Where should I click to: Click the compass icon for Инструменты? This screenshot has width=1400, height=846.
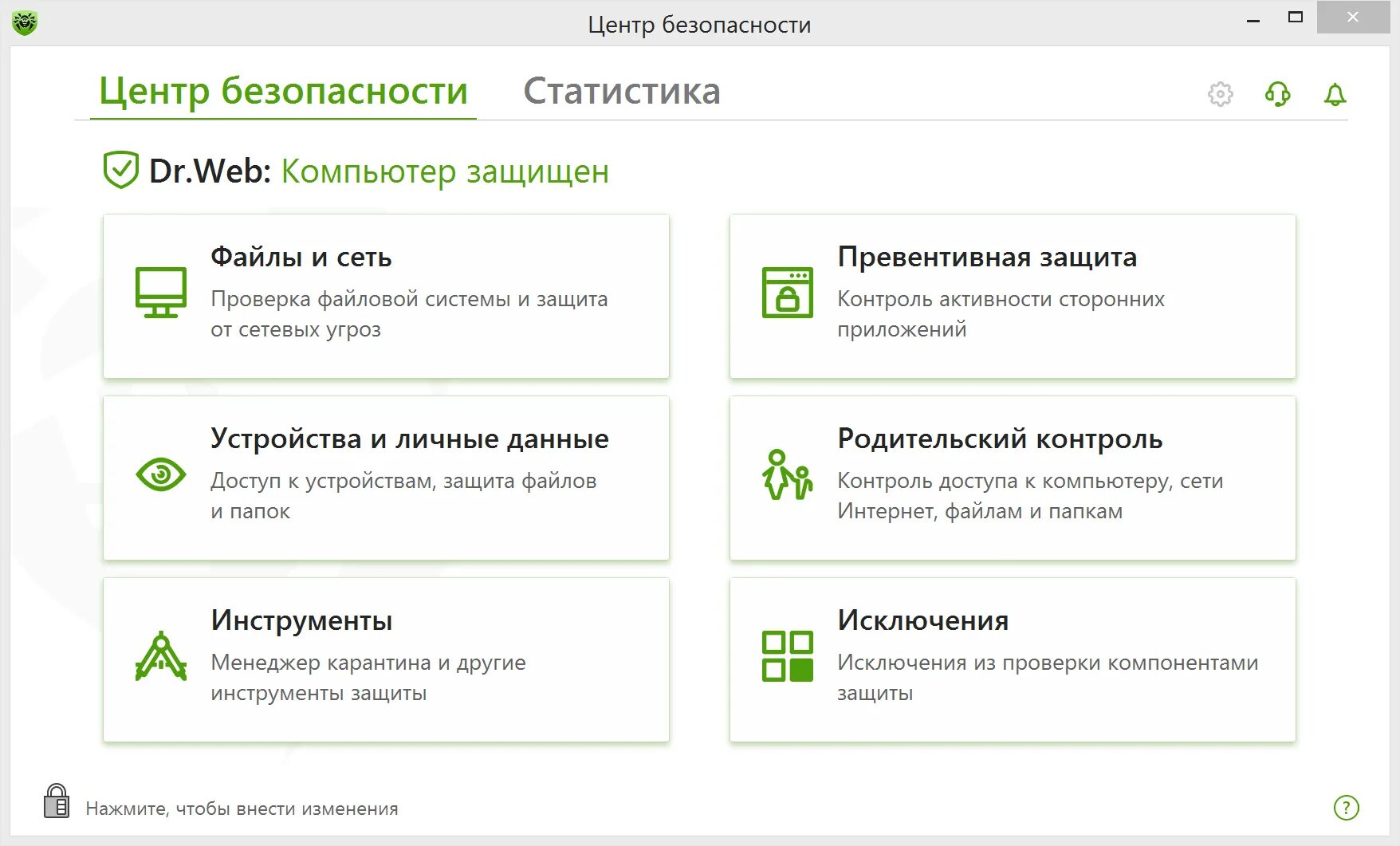[x=161, y=655]
